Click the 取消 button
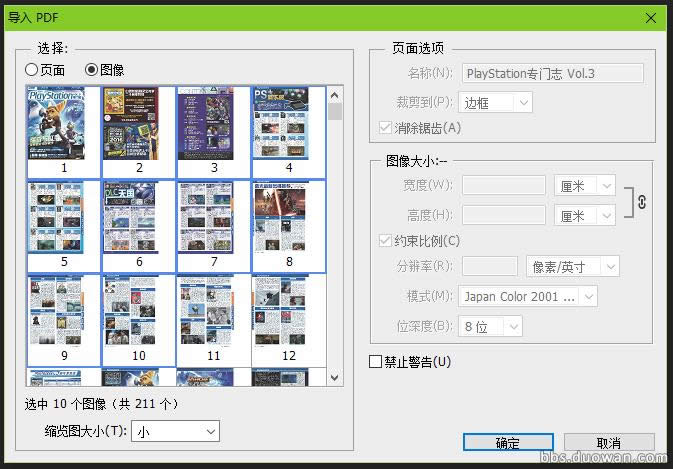Viewport: 673px width, 469px height. pos(609,443)
